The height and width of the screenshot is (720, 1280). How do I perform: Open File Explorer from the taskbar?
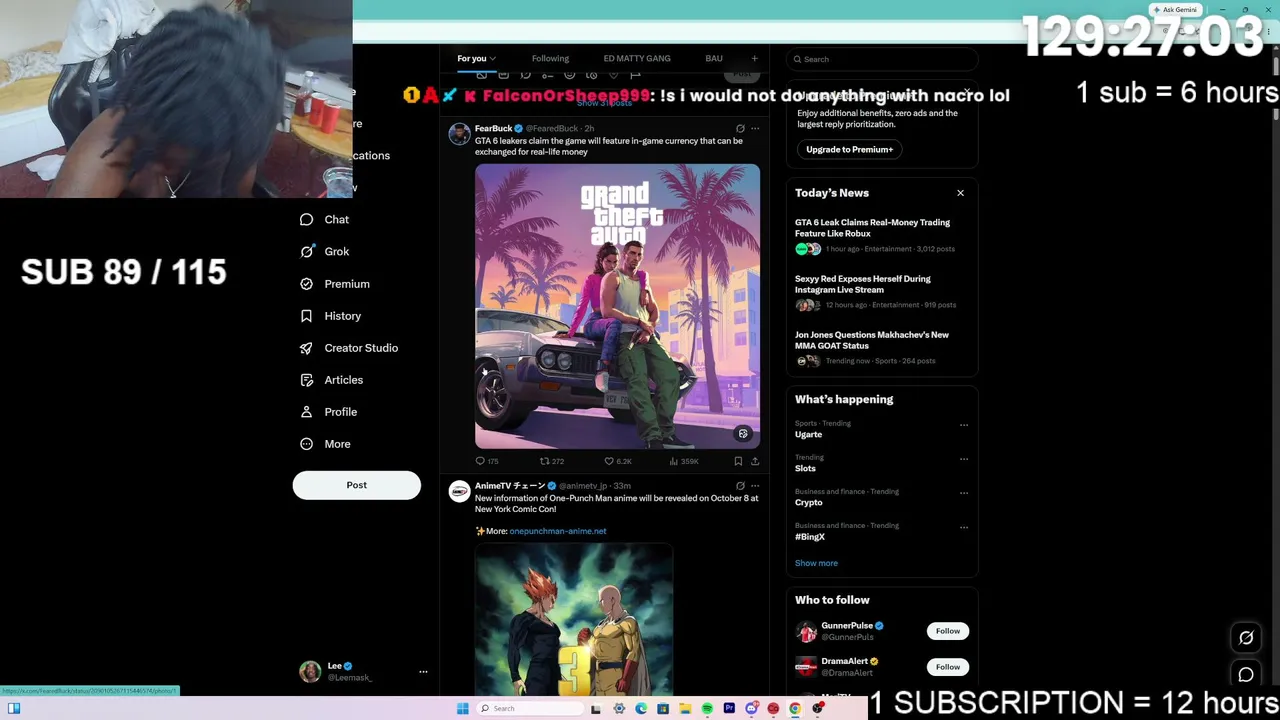coord(685,709)
